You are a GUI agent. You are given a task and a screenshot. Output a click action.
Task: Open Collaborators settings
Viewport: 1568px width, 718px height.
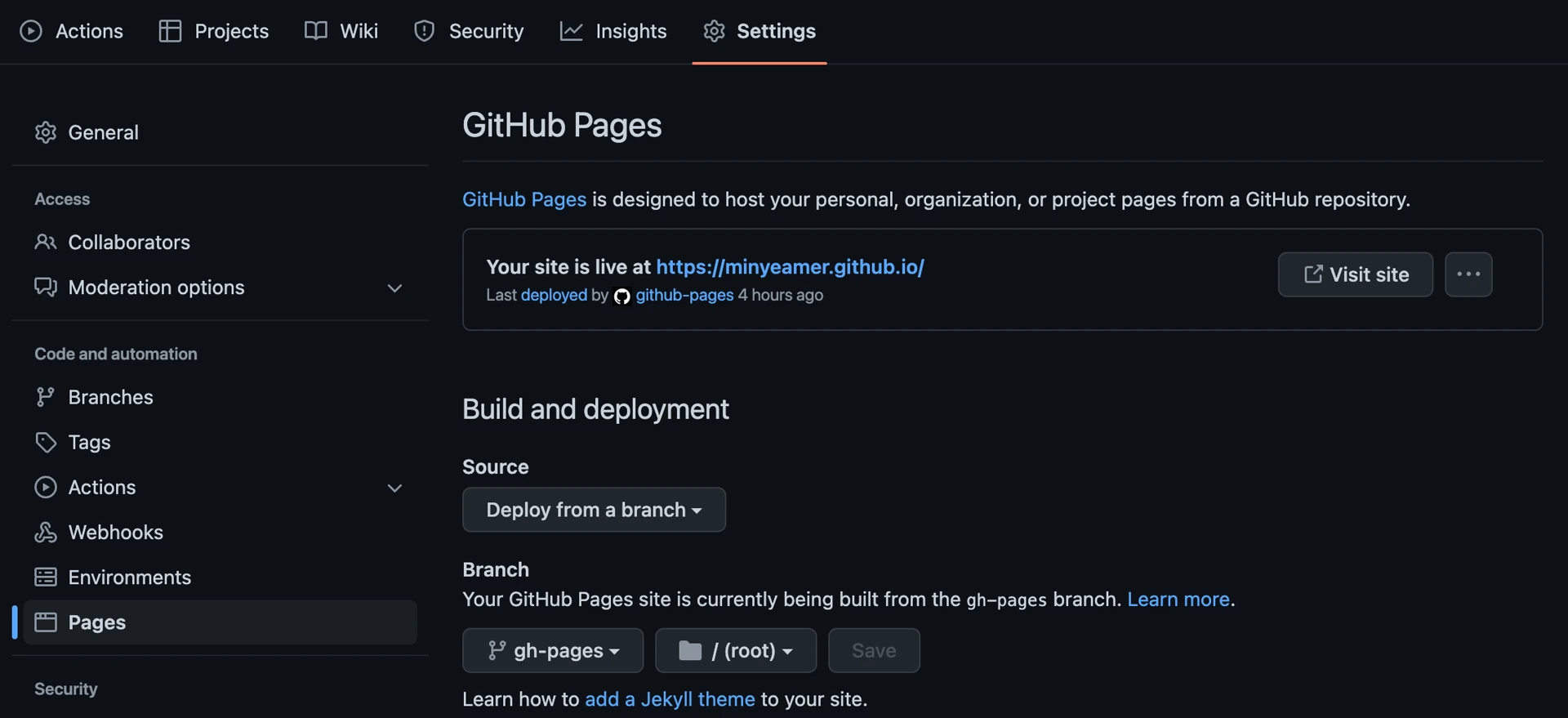coord(220,242)
